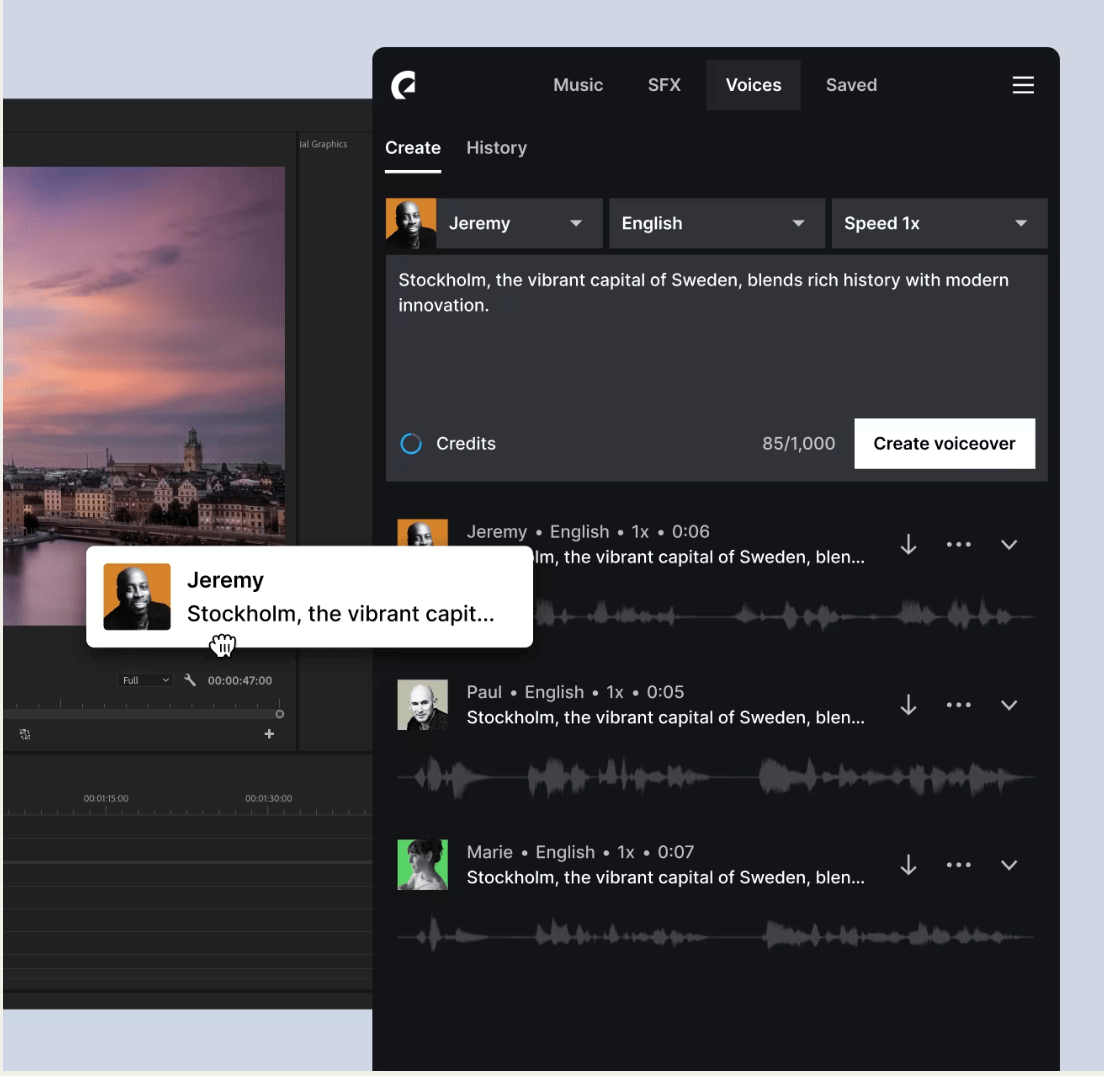Click the 00:00:47:00 timecode in video editor

pos(239,680)
